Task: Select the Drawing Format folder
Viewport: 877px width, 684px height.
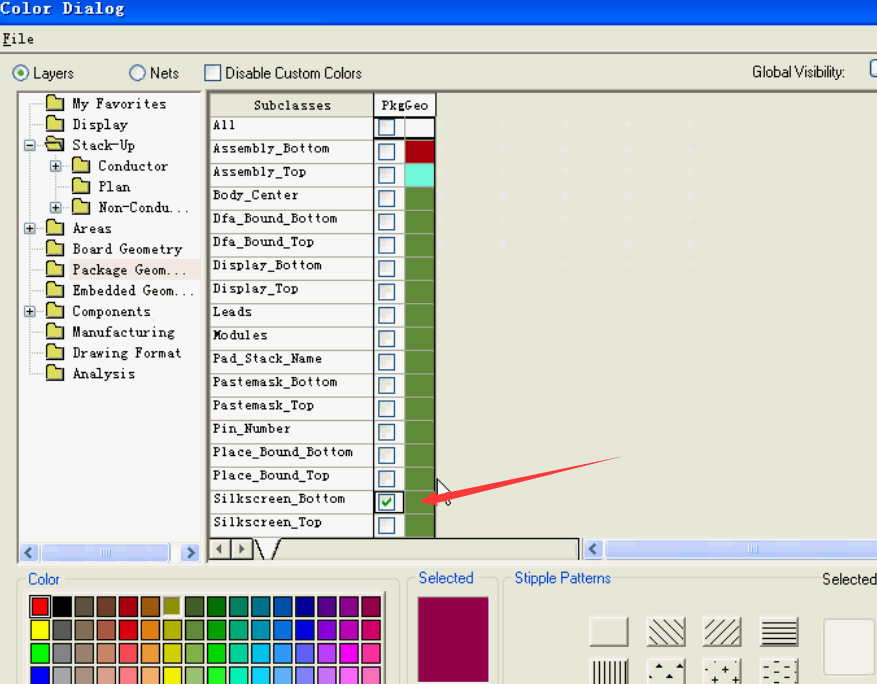Action: pos(114,353)
